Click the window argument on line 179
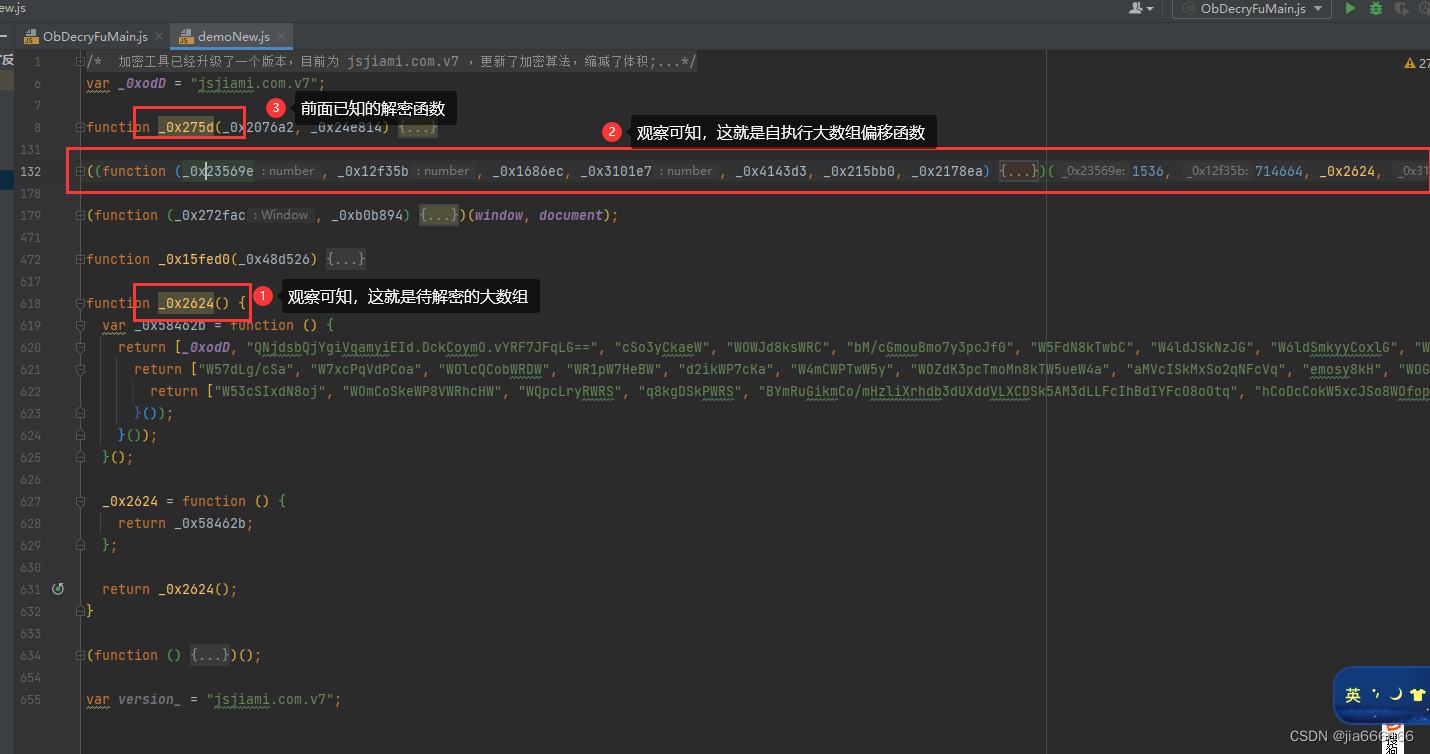 (x=498, y=215)
